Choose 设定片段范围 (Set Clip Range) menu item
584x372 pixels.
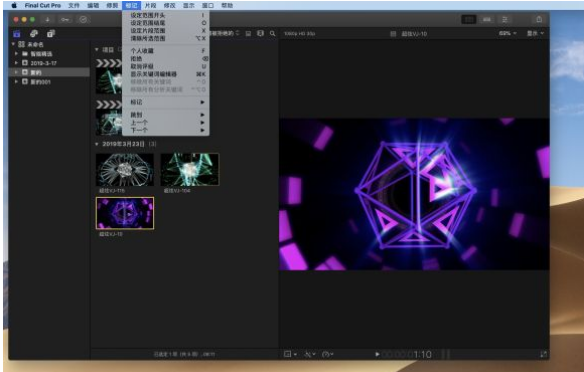point(166,31)
